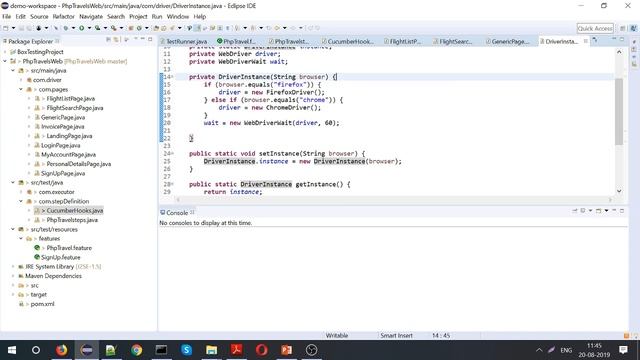Open Package Explorer view menu
The width and height of the screenshot is (640, 360).
135,39
